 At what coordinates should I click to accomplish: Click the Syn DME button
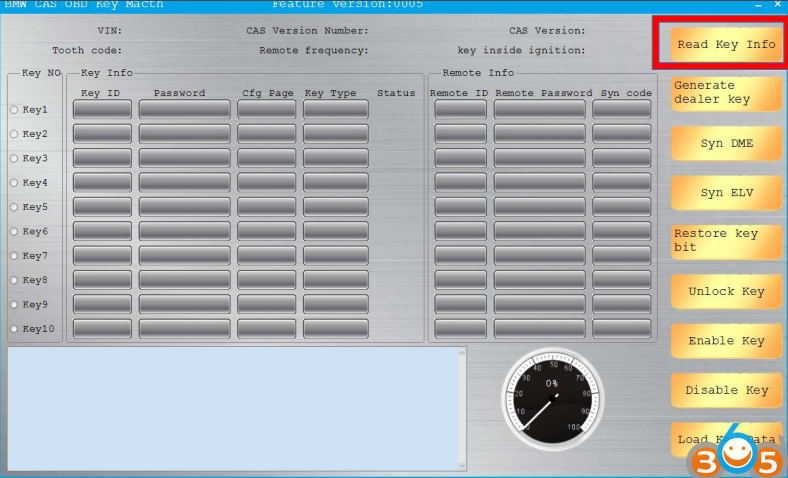(726, 143)
